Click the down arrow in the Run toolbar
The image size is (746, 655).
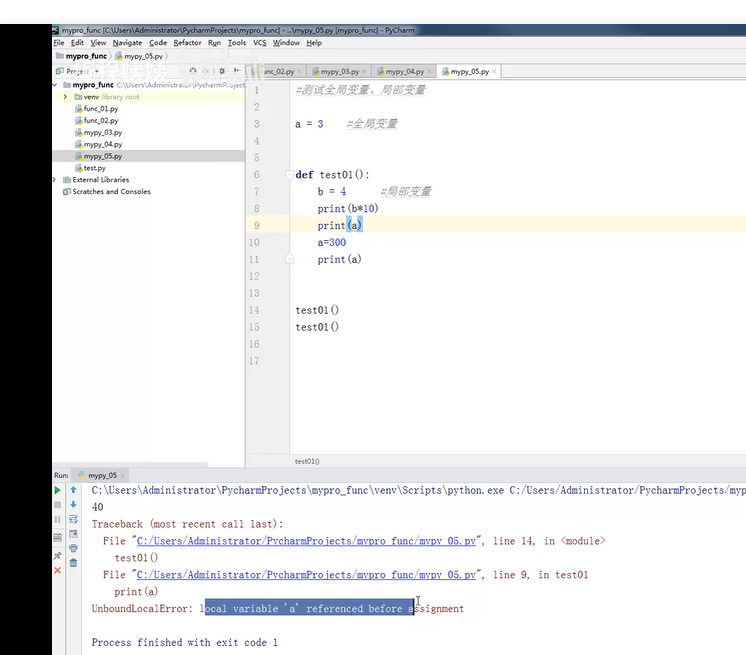pyautogui.click(x=73, y=504)
